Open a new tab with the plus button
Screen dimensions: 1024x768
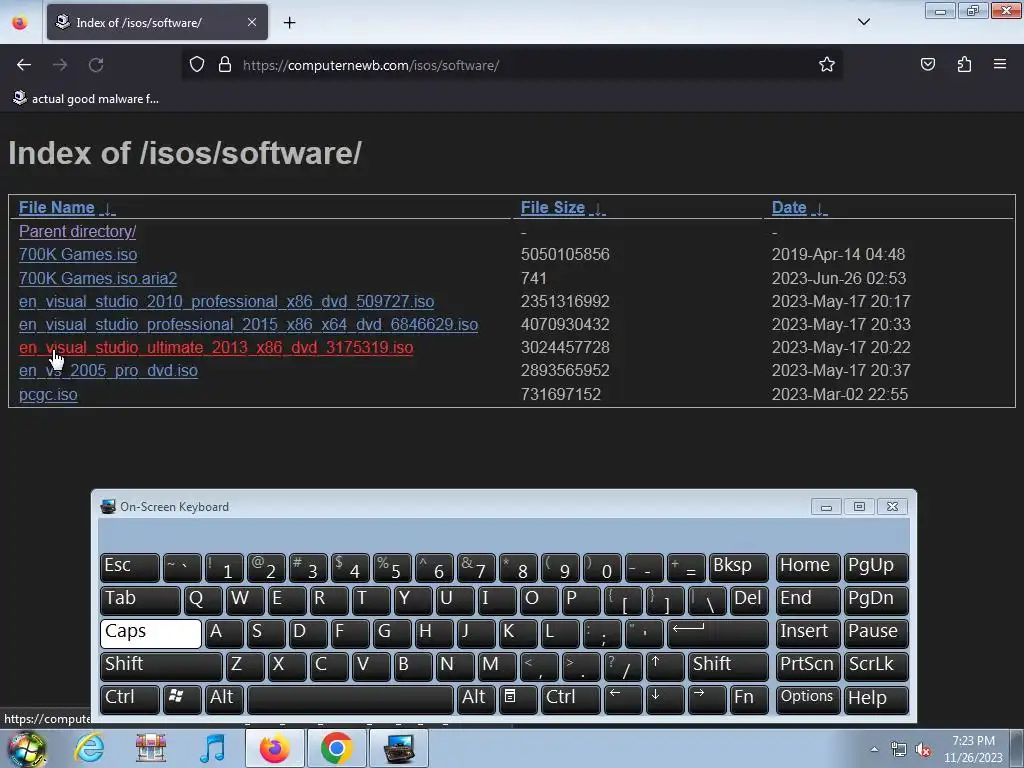point(289,23)
